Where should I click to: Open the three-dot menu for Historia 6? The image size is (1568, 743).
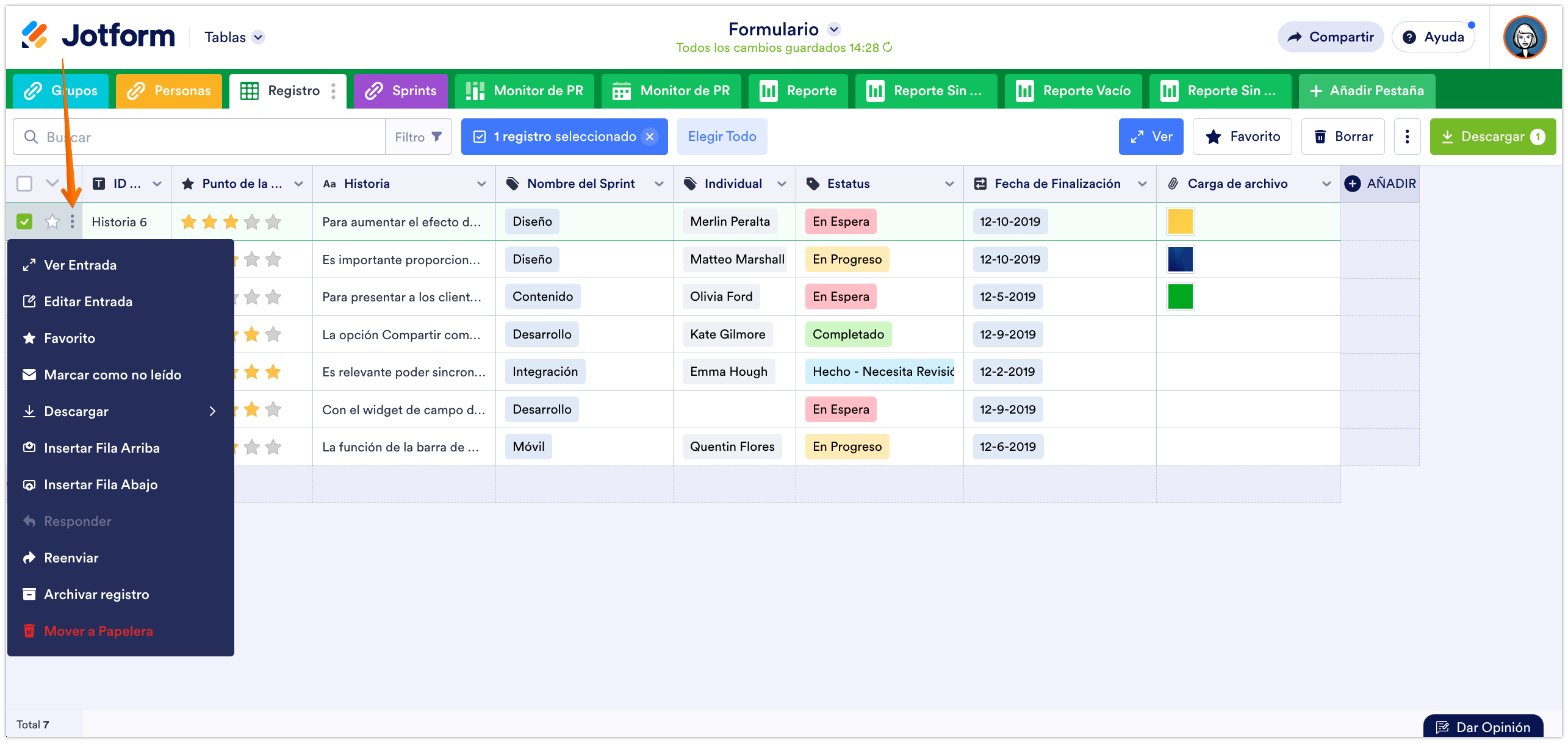[72, 221]
